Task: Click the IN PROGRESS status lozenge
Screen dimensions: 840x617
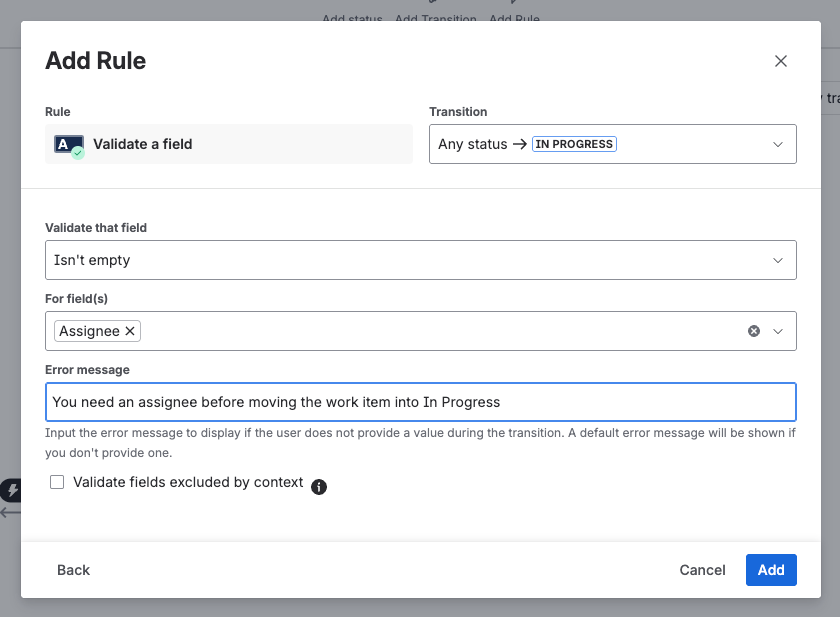Action: pyautogui.click(x=574, y=143)
